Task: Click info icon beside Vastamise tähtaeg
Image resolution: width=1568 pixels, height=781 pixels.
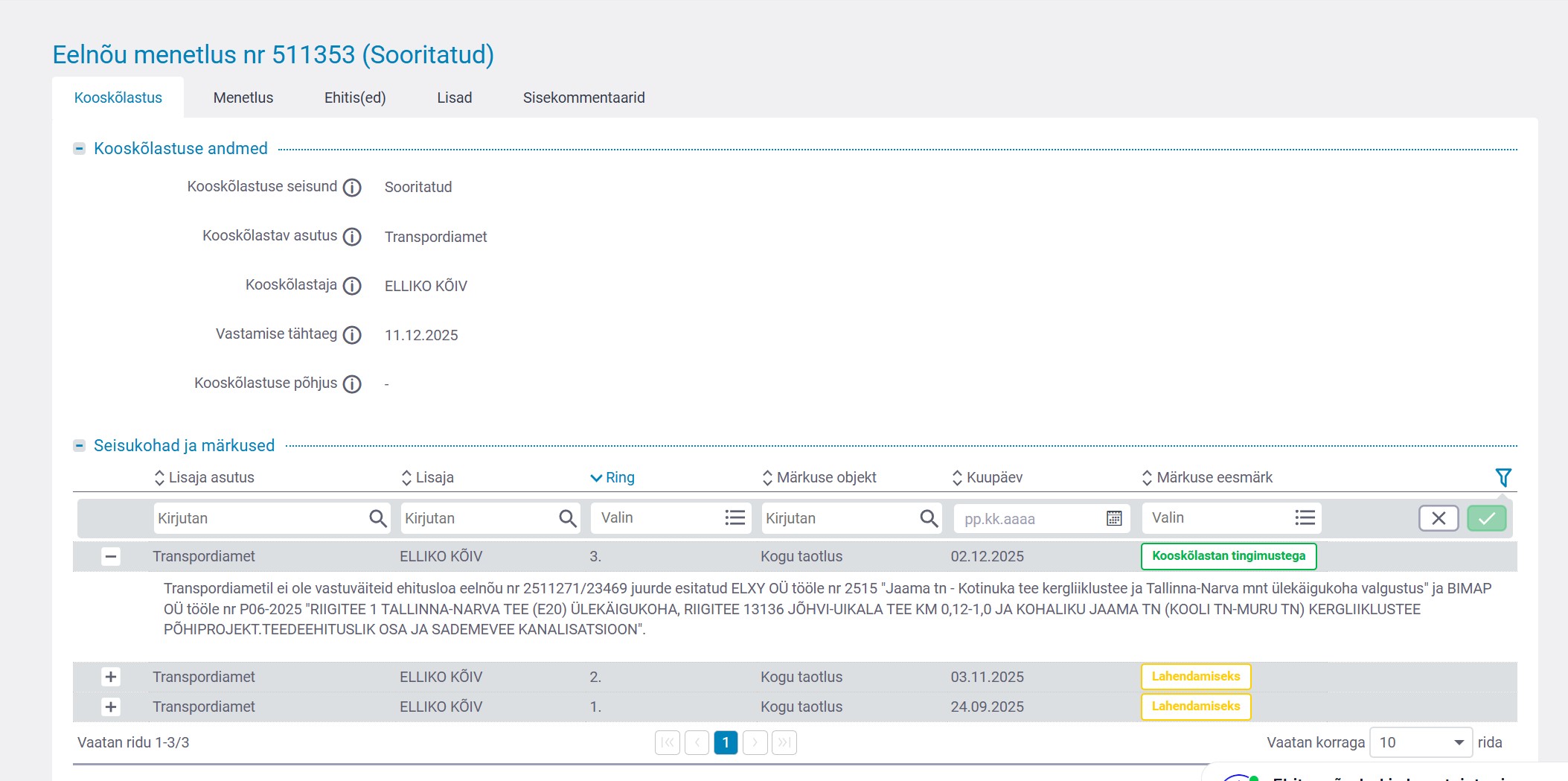Action: [x=352, y=335]
